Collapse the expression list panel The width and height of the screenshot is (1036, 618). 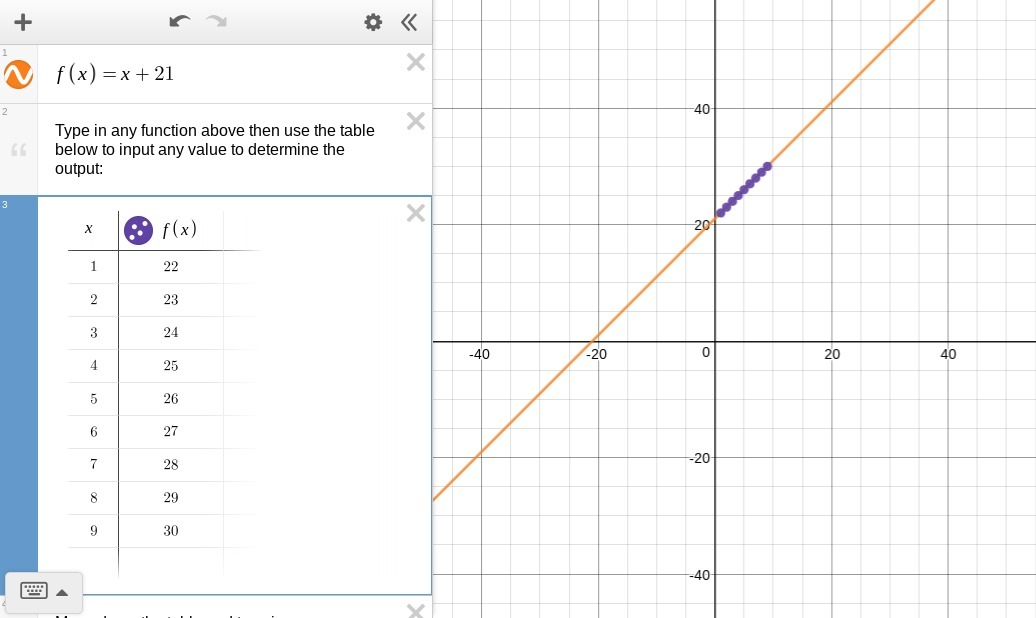point(409,22)
